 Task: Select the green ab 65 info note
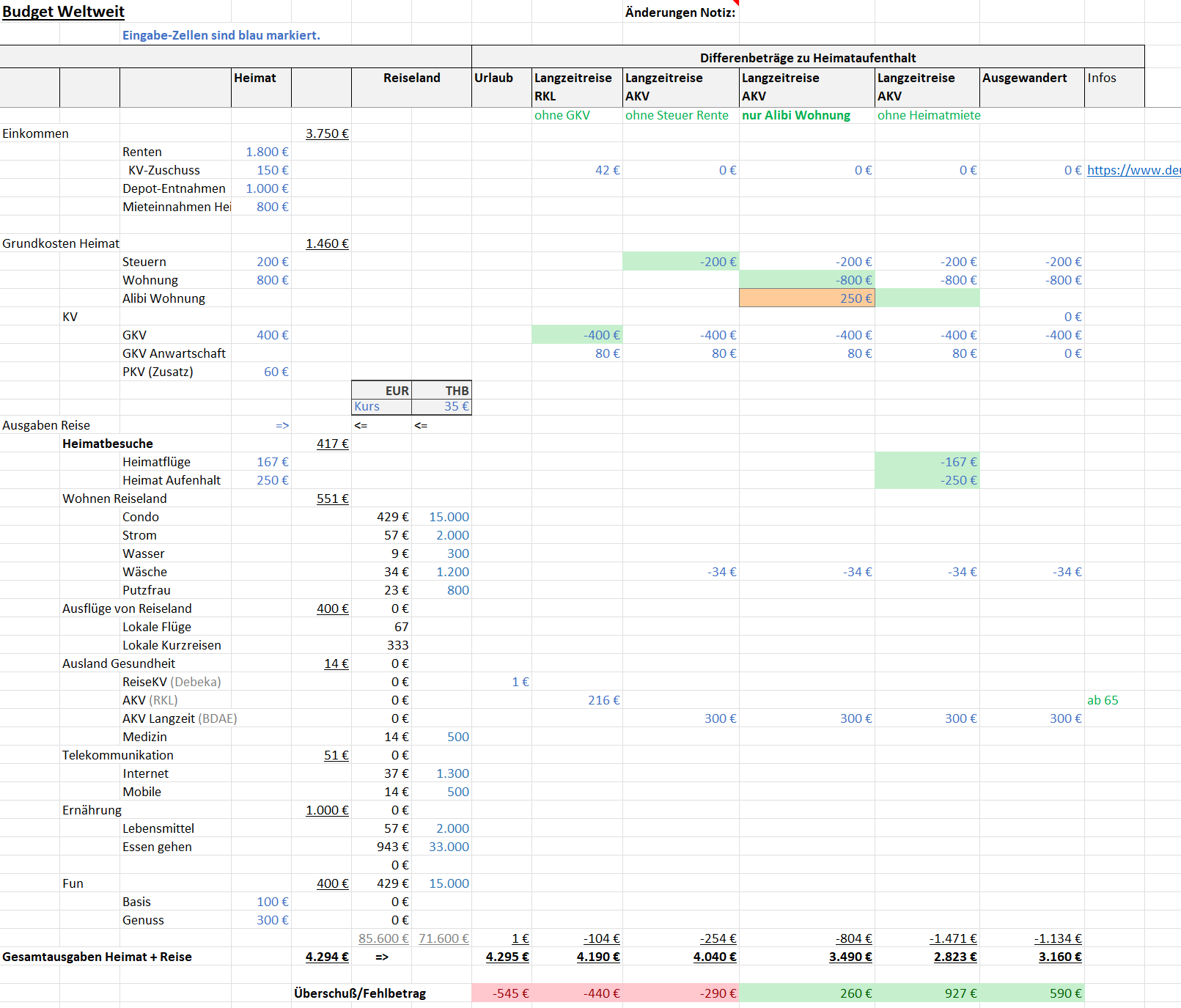(x=1103, y=700)
